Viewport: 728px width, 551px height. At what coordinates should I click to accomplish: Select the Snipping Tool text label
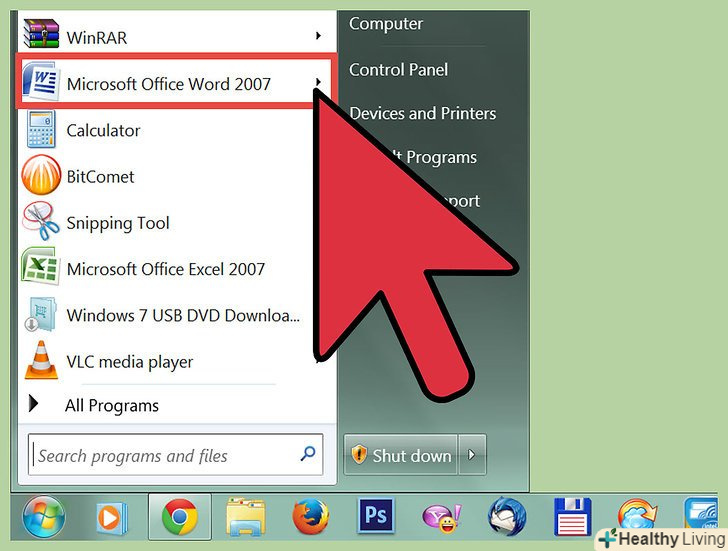pyautogui.click(x=118, y=223)
